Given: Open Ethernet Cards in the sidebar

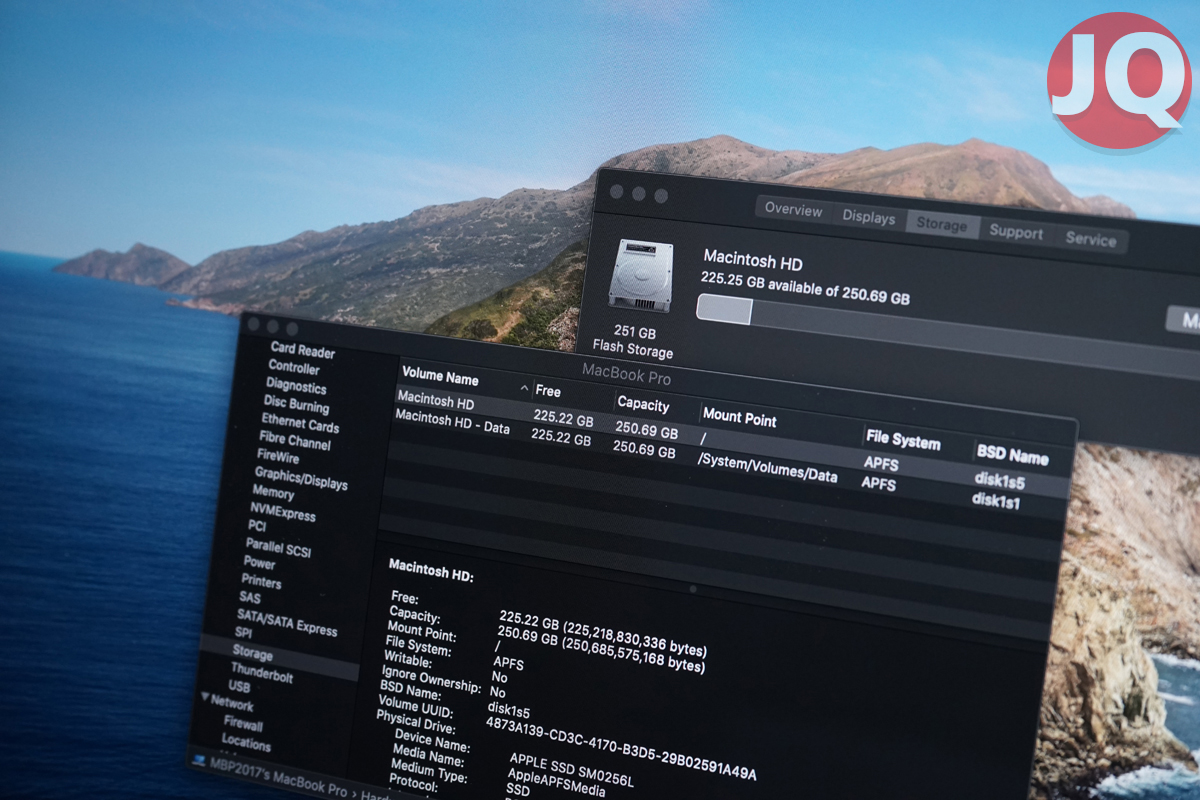Looking at the screenshot, I should 300,422.
